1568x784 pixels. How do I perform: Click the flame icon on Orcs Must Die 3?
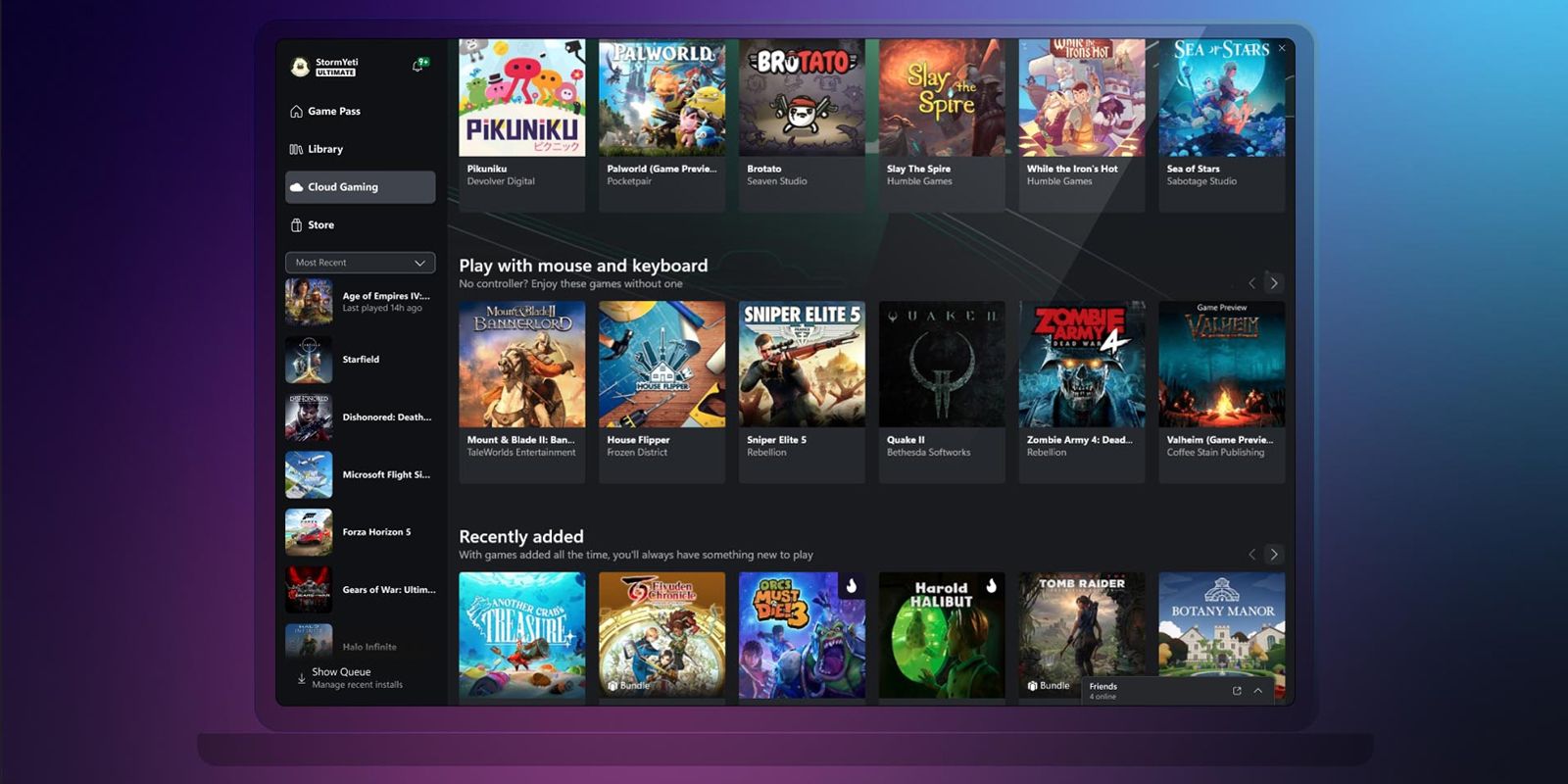click(x=851, y=585)
